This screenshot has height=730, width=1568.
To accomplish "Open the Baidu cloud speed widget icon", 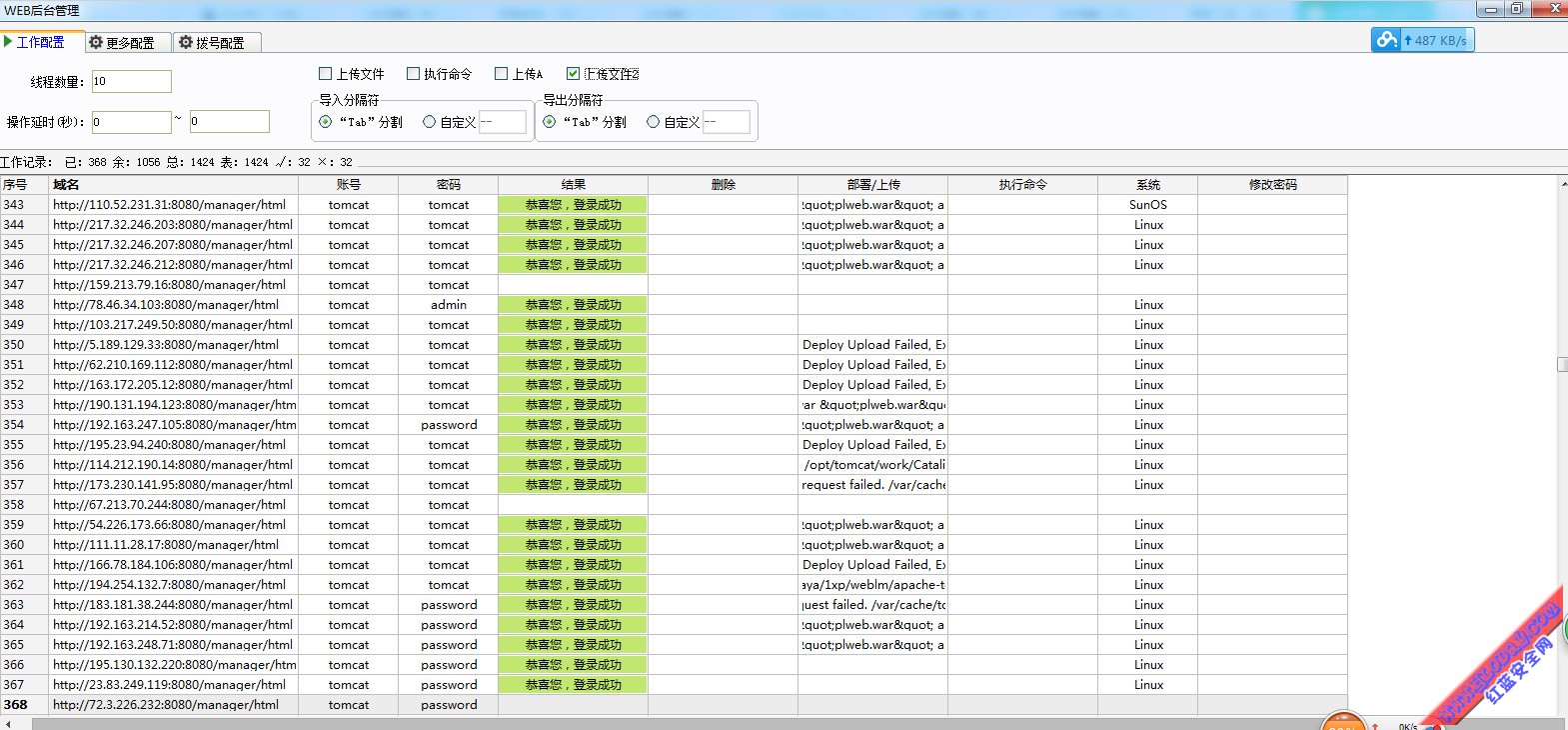I will pyautogui.click(x=1386, y=40).
